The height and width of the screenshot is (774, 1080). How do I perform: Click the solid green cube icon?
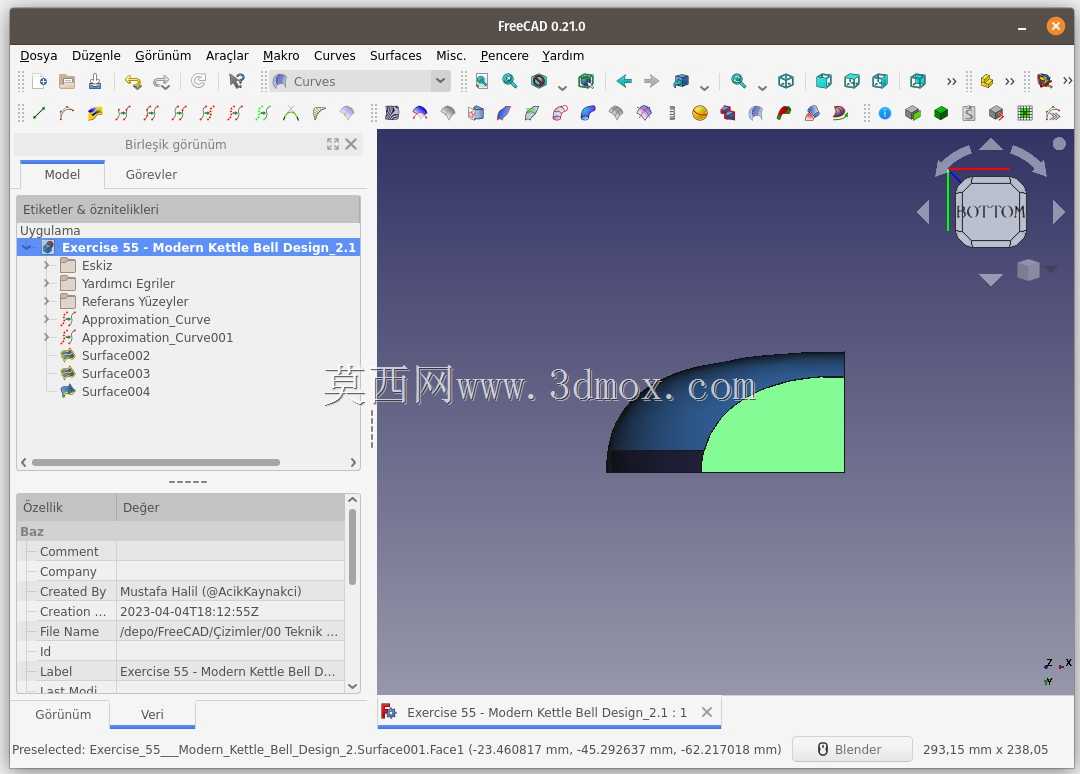(x=941, y=113)
